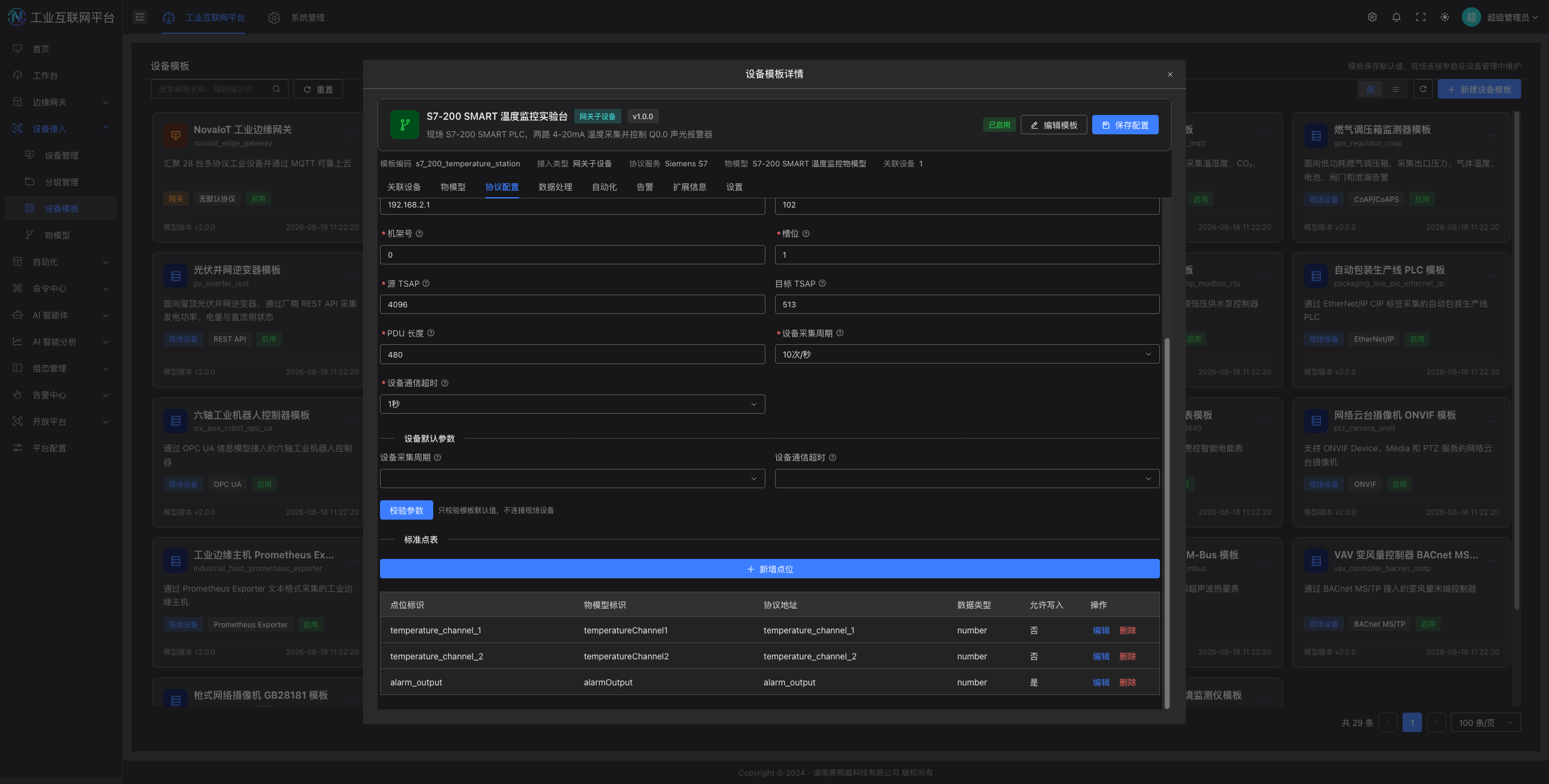This screenshot has height=784, width=1549.
Task: Click the 燃气调压箱监测器模板 icon
Action: pos(1316,136)
